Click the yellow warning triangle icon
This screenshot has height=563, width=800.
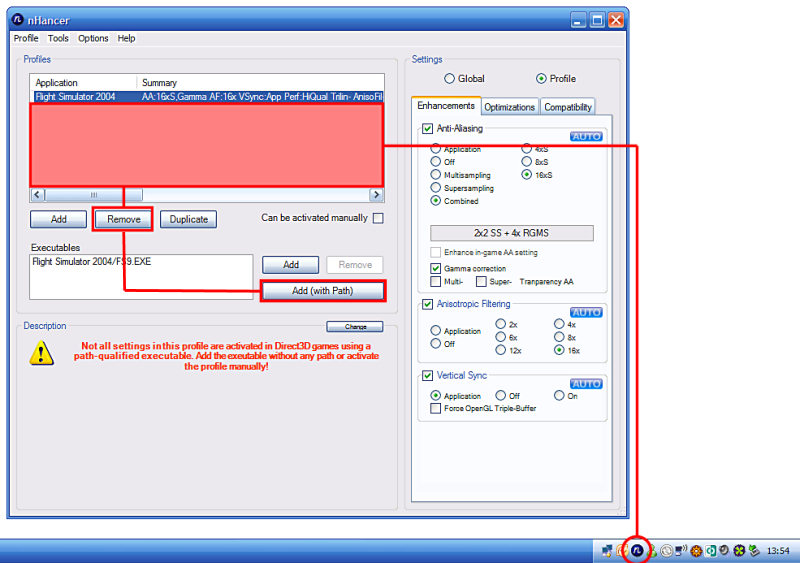(x=41, y=352)
